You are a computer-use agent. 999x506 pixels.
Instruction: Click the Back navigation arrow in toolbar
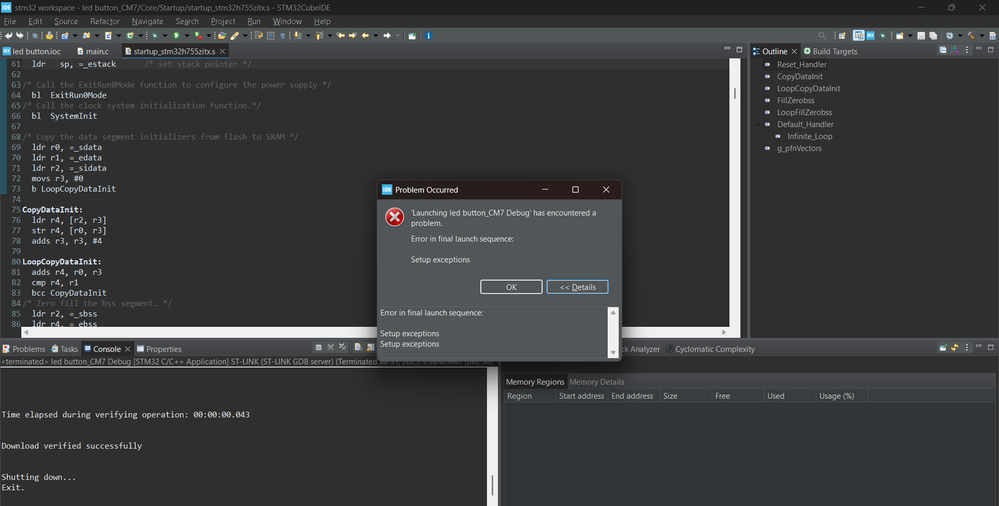click(x=365, y=36)
